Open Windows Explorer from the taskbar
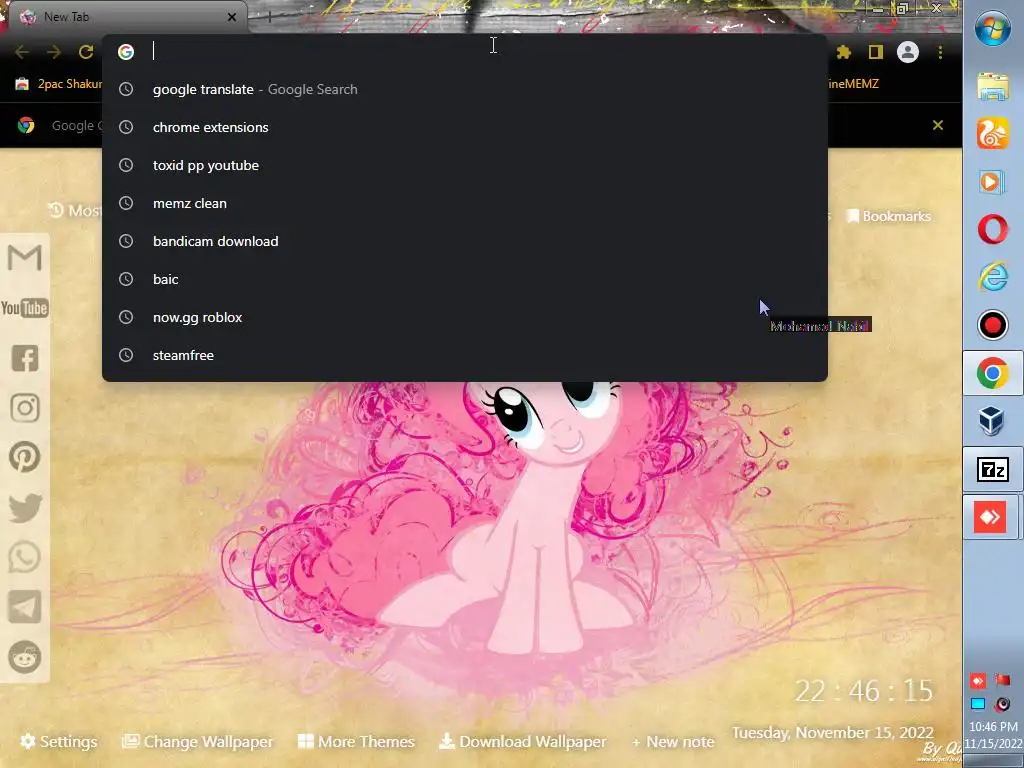The width and height of the screenshot is (1024, 768). 993,86
